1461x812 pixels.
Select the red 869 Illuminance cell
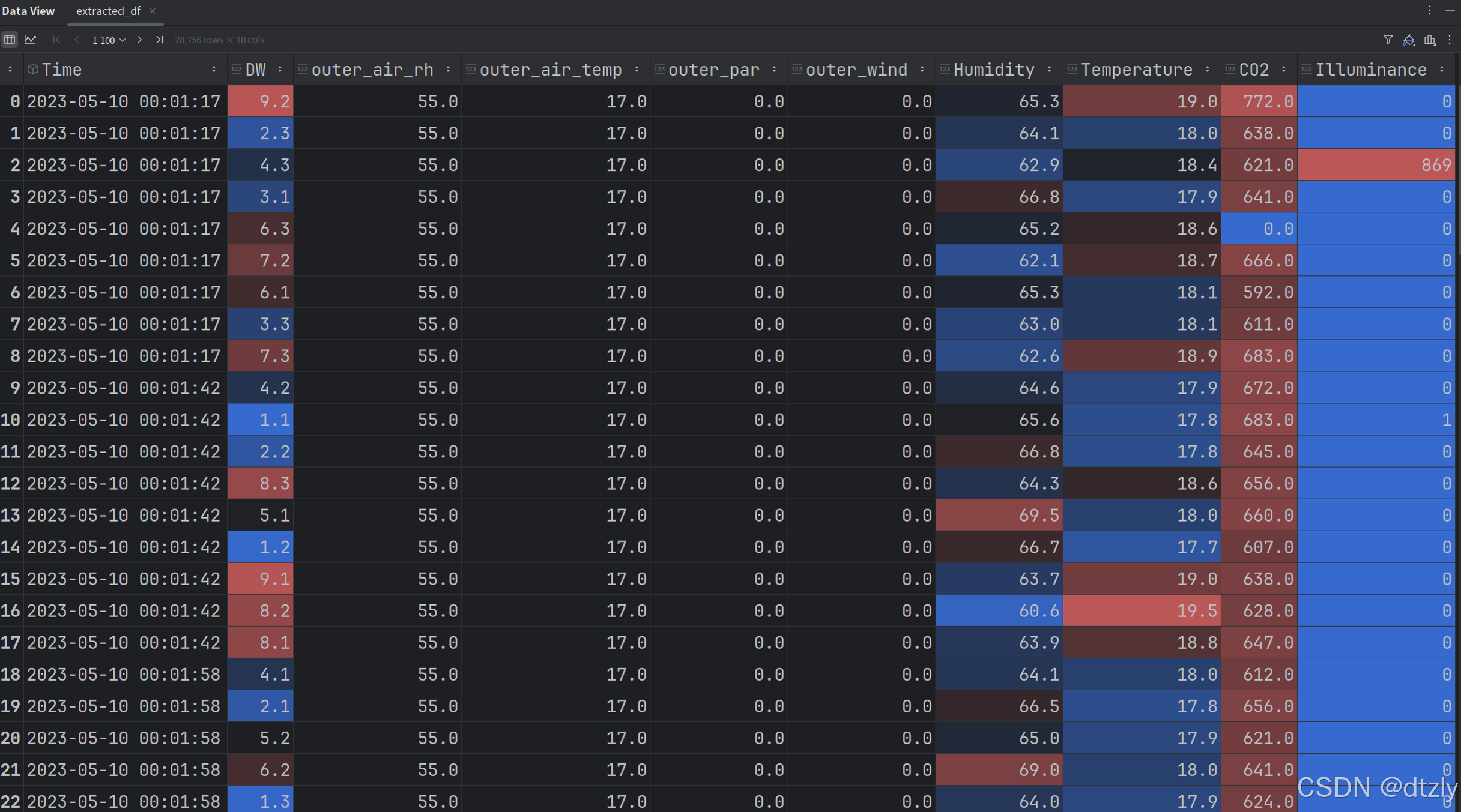1376,165
